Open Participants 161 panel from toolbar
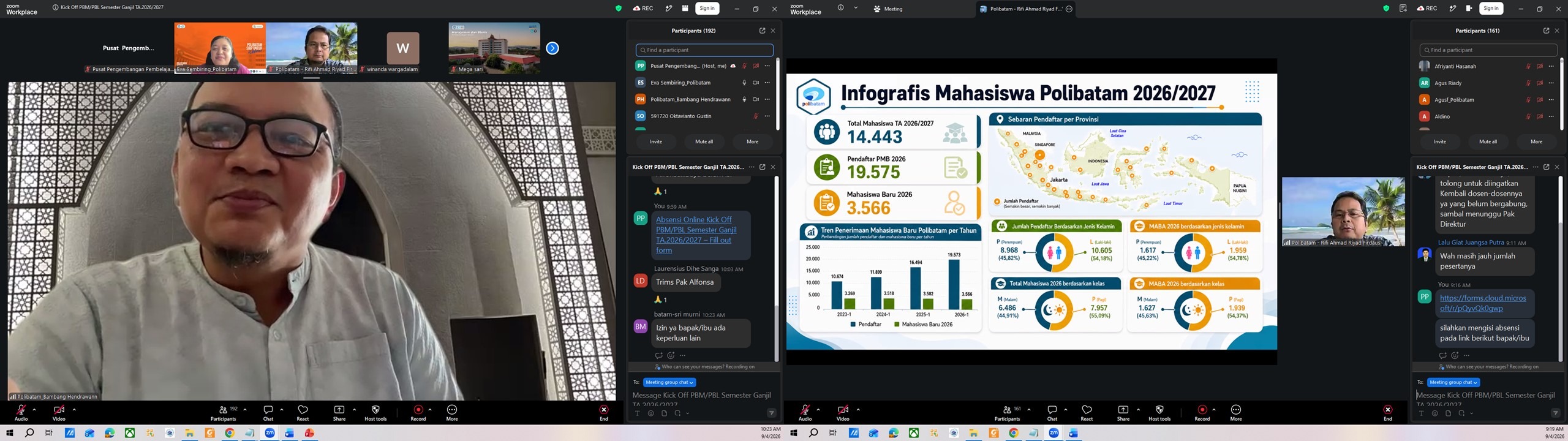The width and height of the screenshot is (1568, 441). 1008,412
